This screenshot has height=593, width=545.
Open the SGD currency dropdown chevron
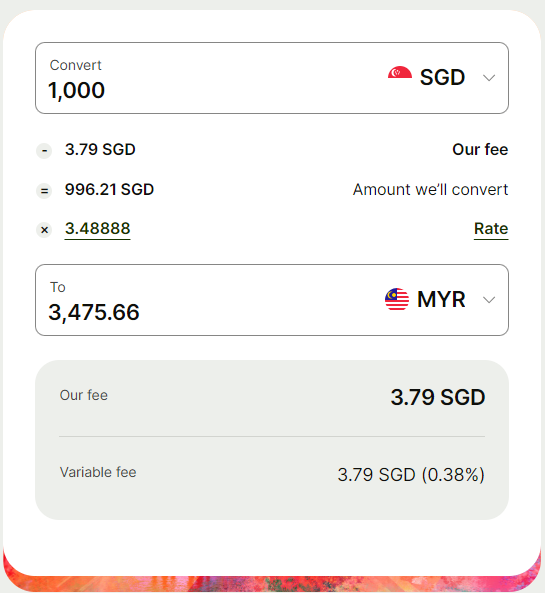489,78
